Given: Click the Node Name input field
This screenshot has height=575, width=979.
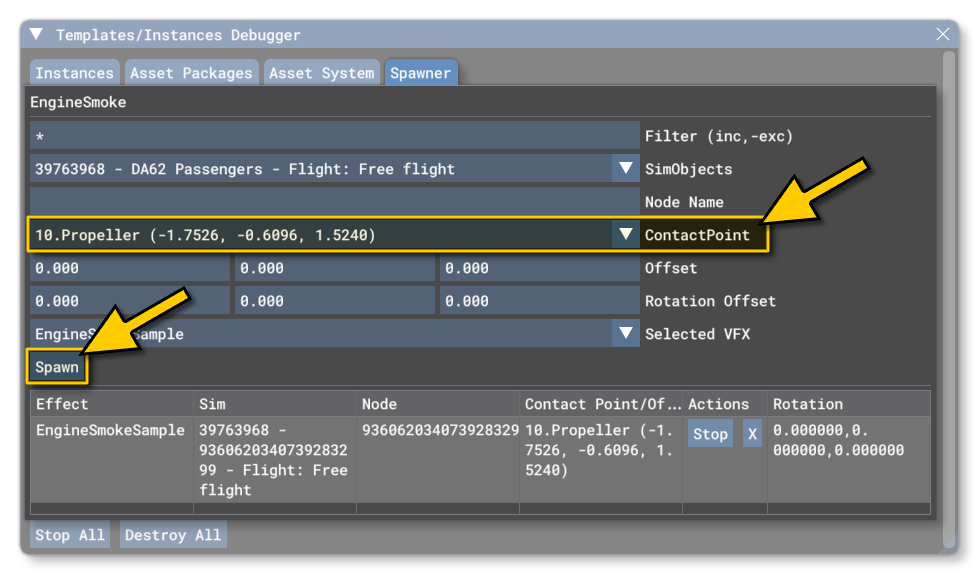Looking at the screenshot, I should [x=334, y=202].
